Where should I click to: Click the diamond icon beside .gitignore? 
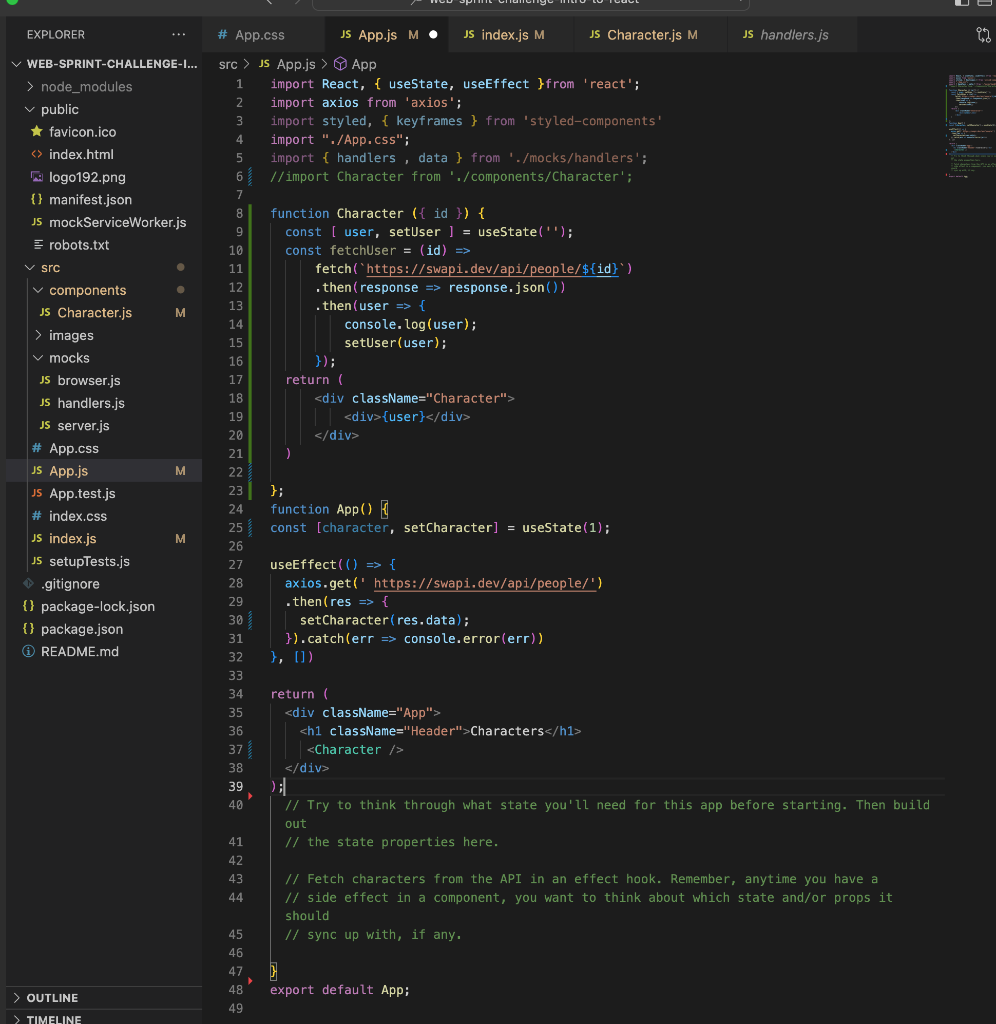pos(30,584)
